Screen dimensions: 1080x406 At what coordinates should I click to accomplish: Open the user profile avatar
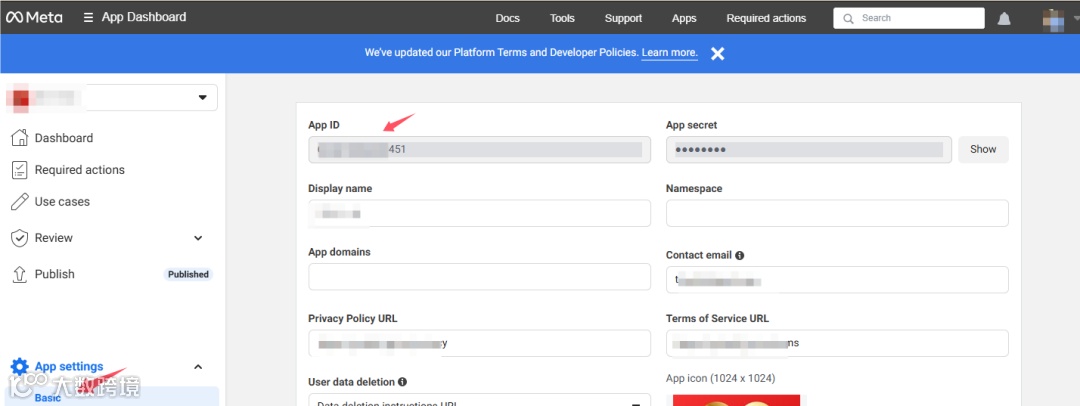tap(1053, 19)
